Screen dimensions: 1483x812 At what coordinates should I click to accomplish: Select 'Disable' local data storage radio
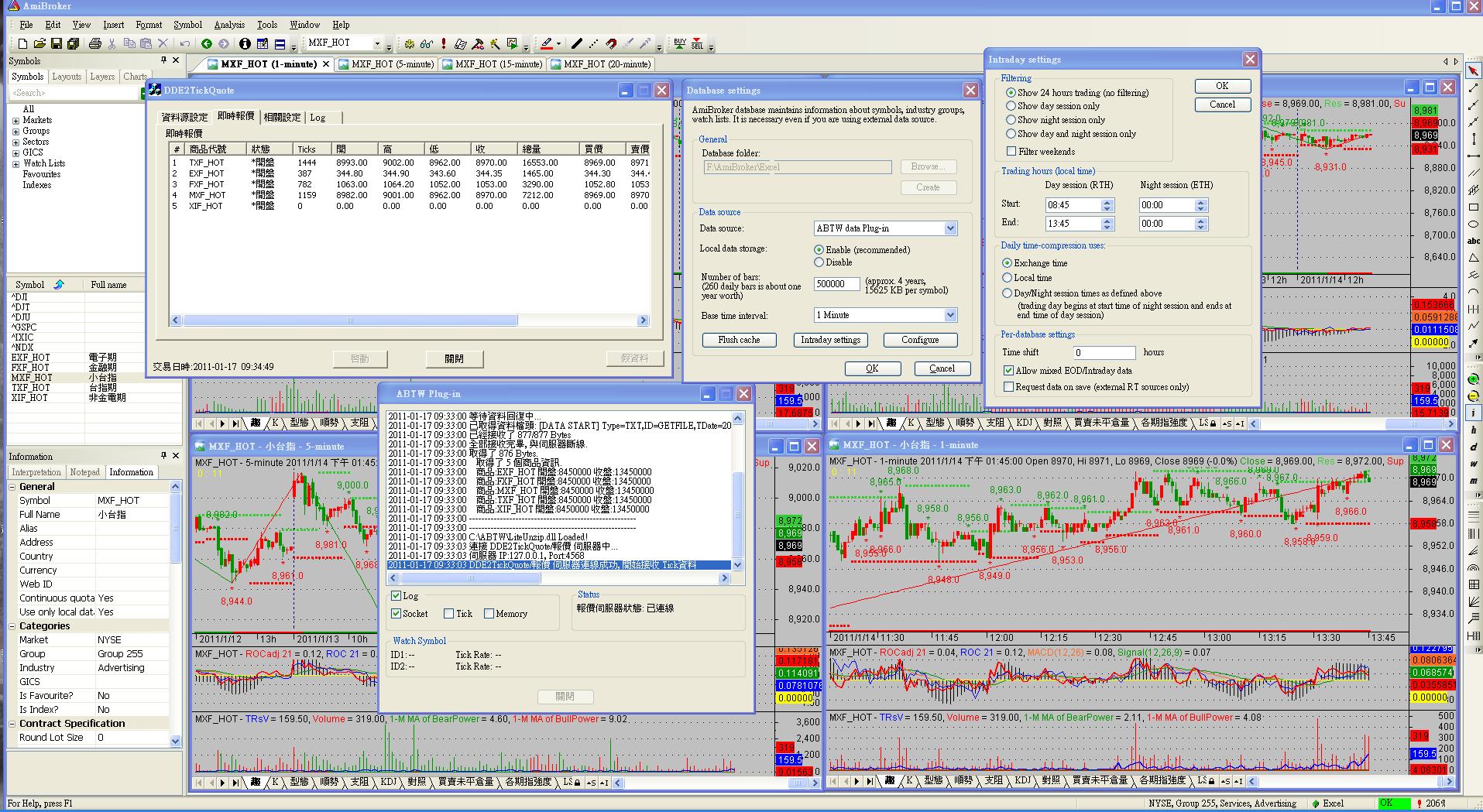click(819, 262)
